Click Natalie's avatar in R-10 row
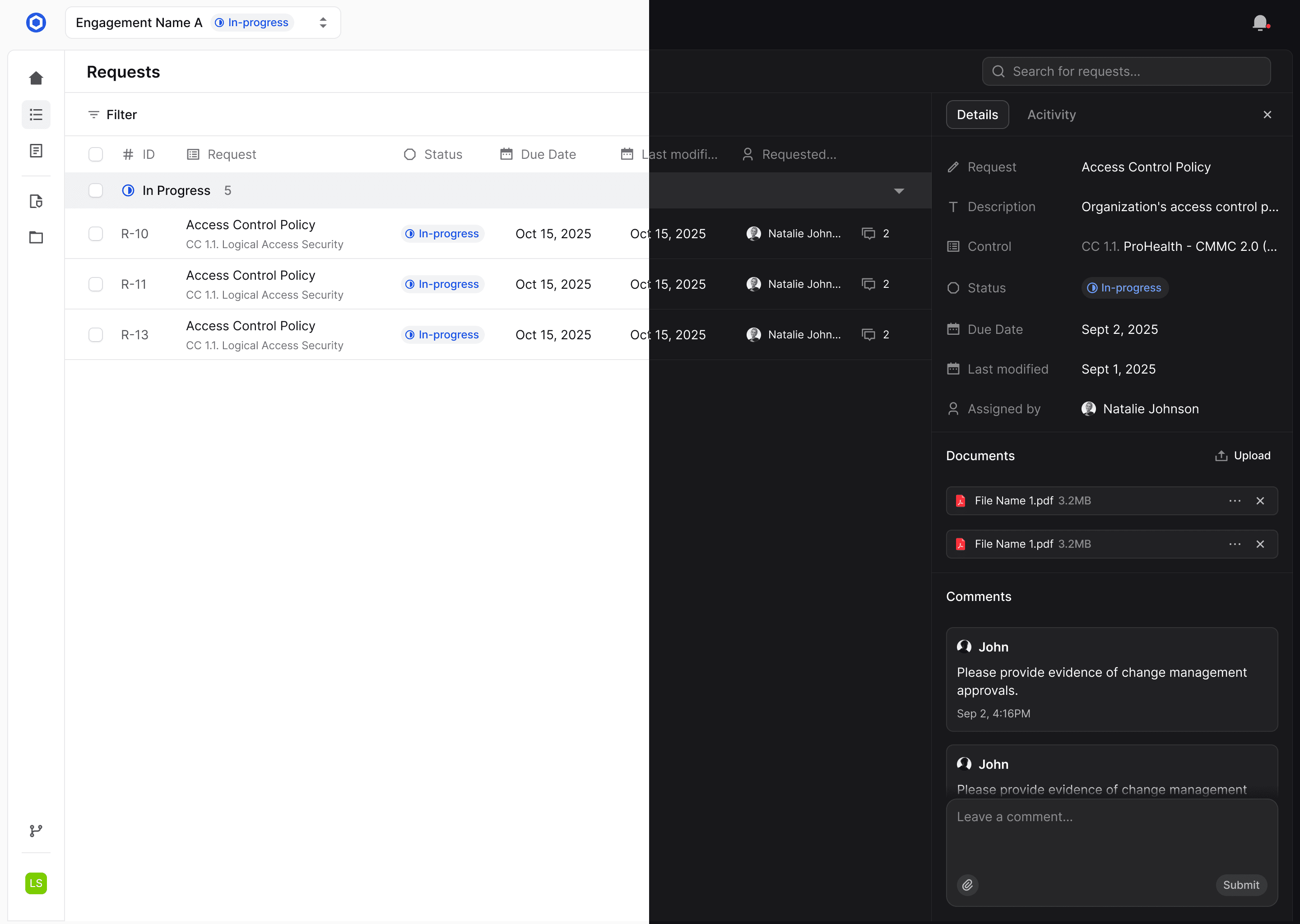Image resolution: width=1300 pixels, height=924 pixels. coord(753,234)
